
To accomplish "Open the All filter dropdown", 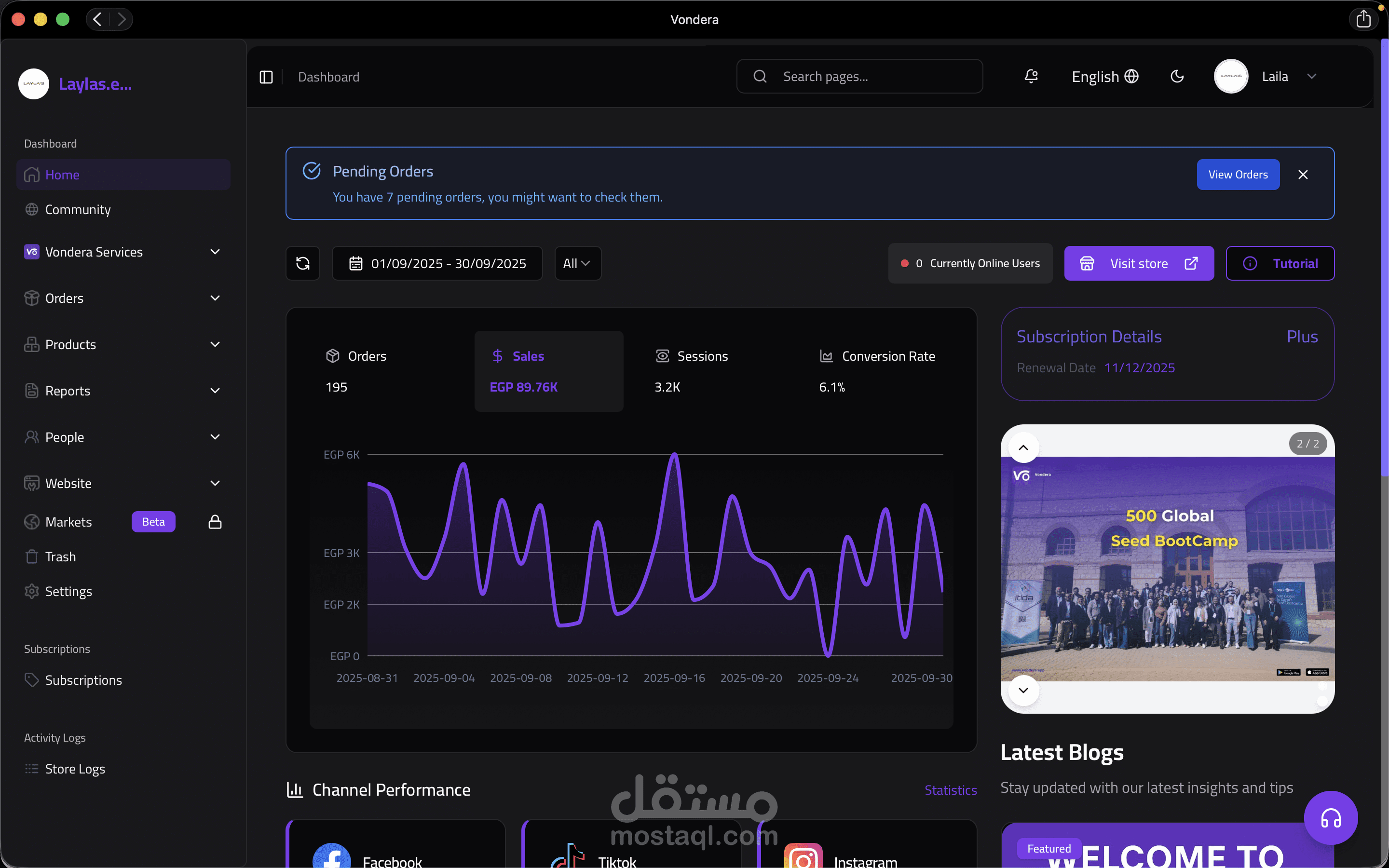I will tap(577, 263).
